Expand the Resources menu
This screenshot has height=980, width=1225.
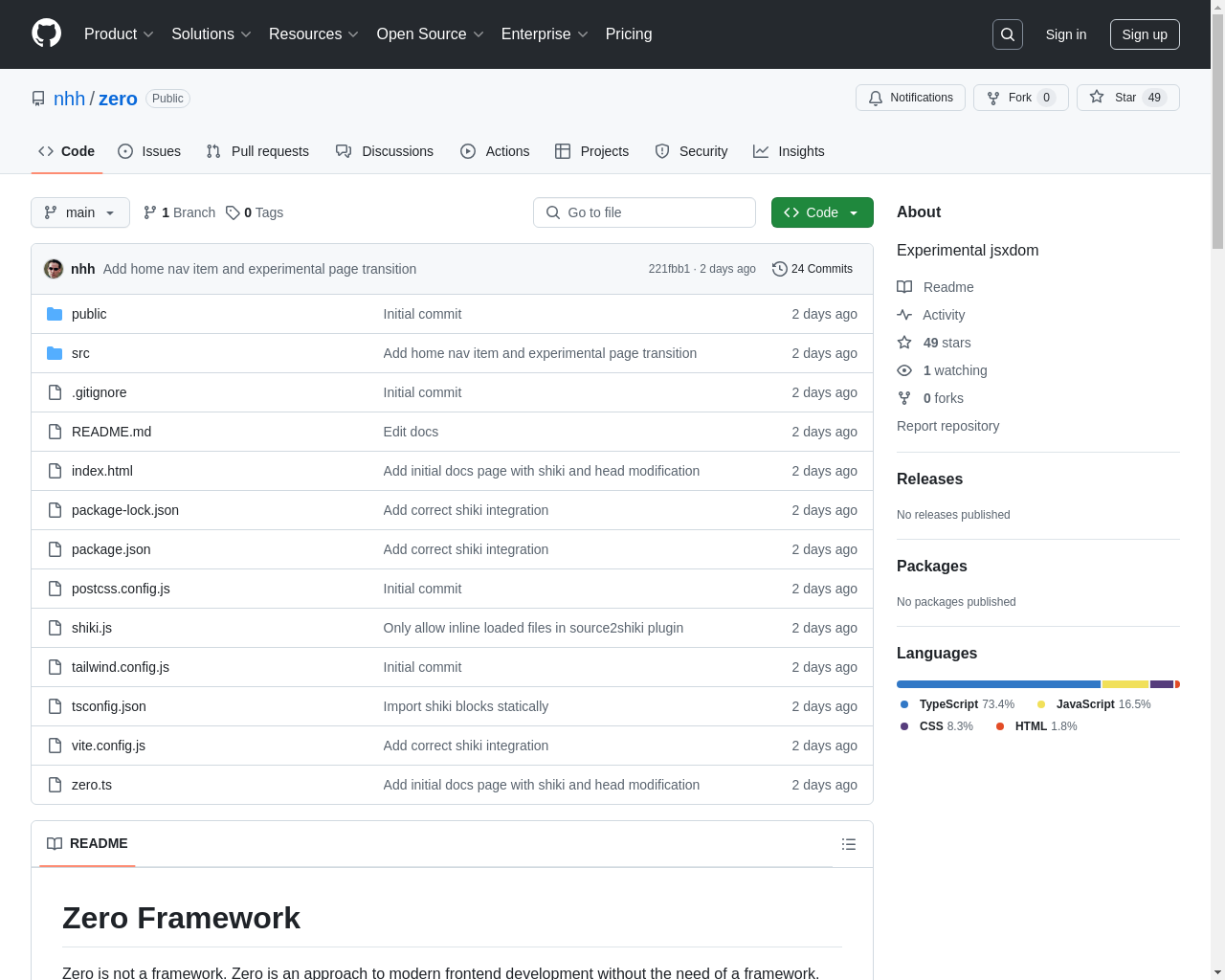[x=314, y=34]
